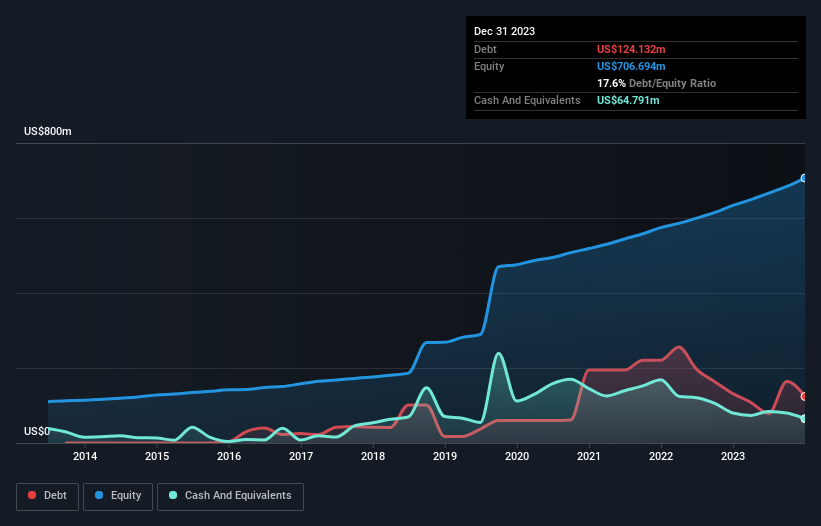Click the 2021 x-axis label
This screenshot has height=526, width=821.
[589, 456]
